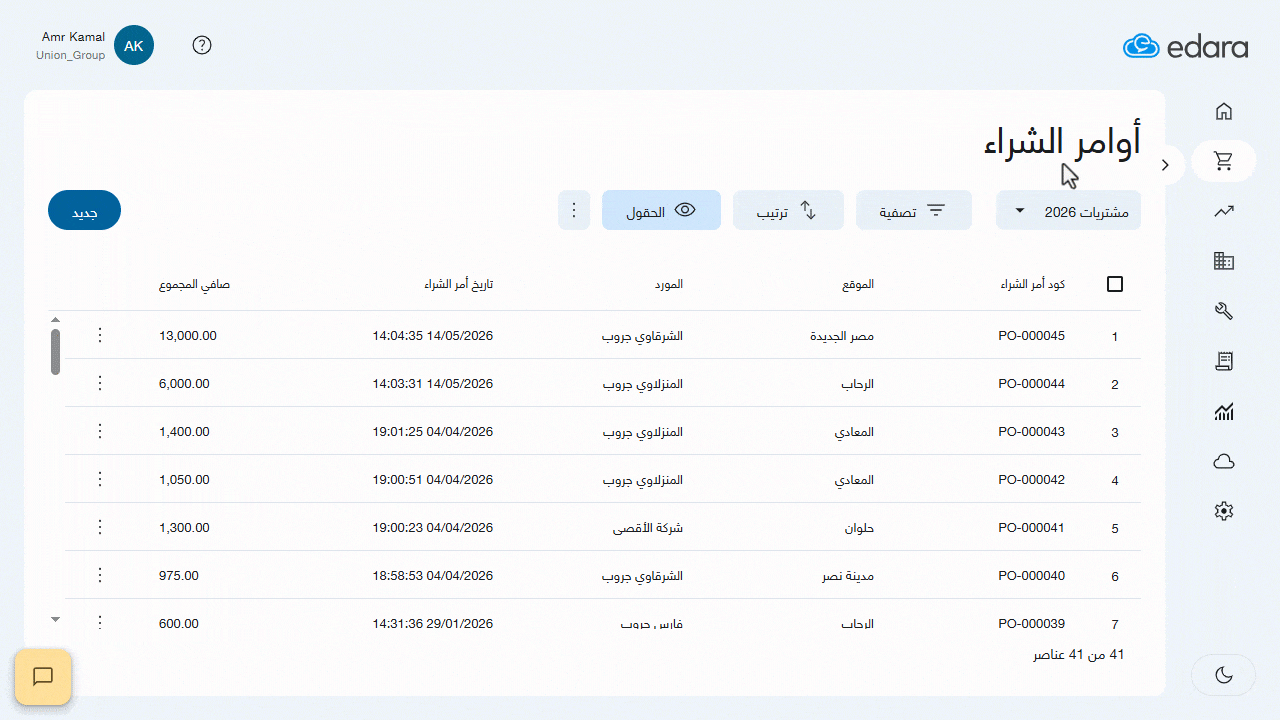Open the مشتريات 2026 view dropdown

[x=1068, y=210]
